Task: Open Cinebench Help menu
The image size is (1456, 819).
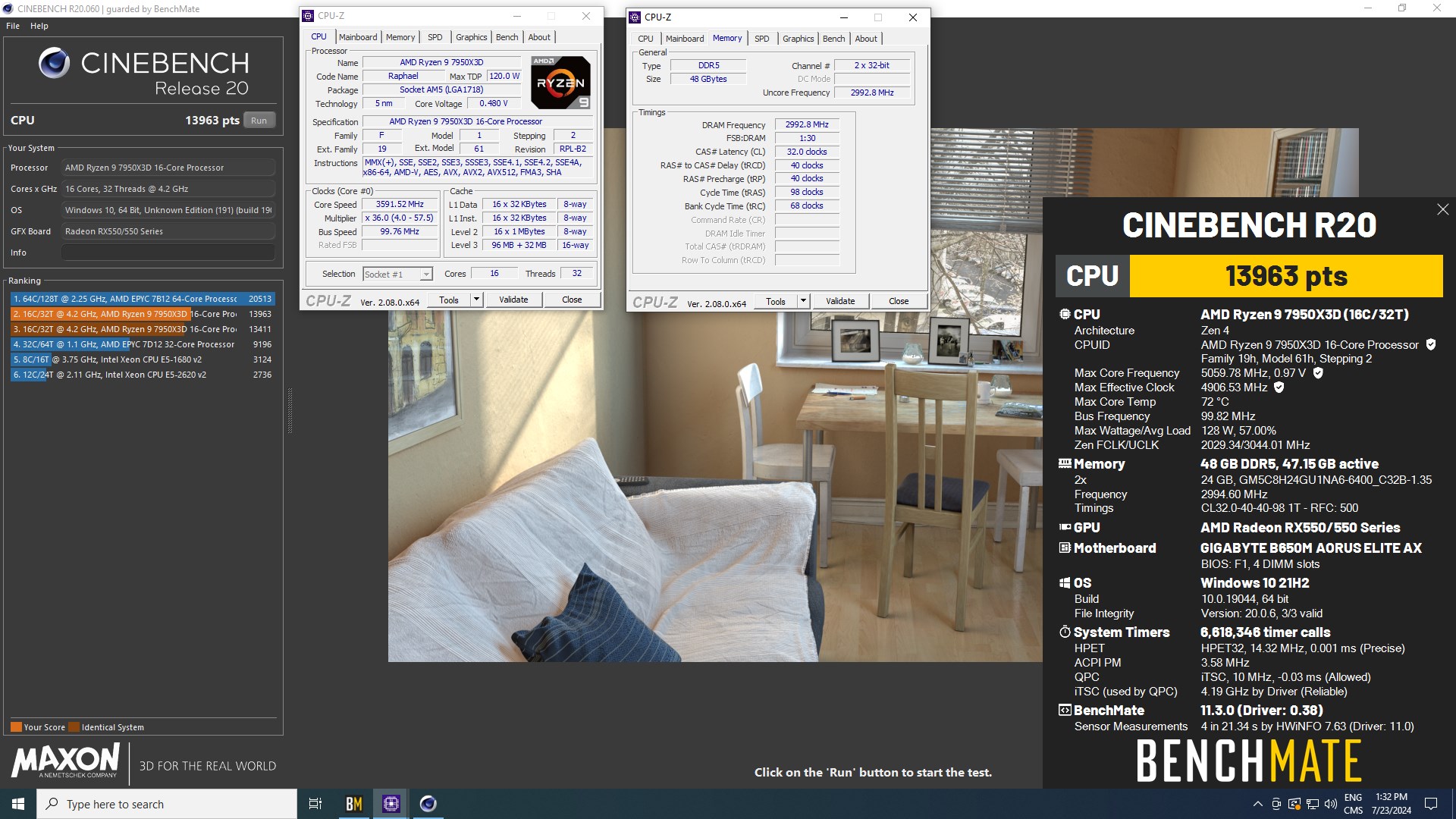Action: (39, 26)
